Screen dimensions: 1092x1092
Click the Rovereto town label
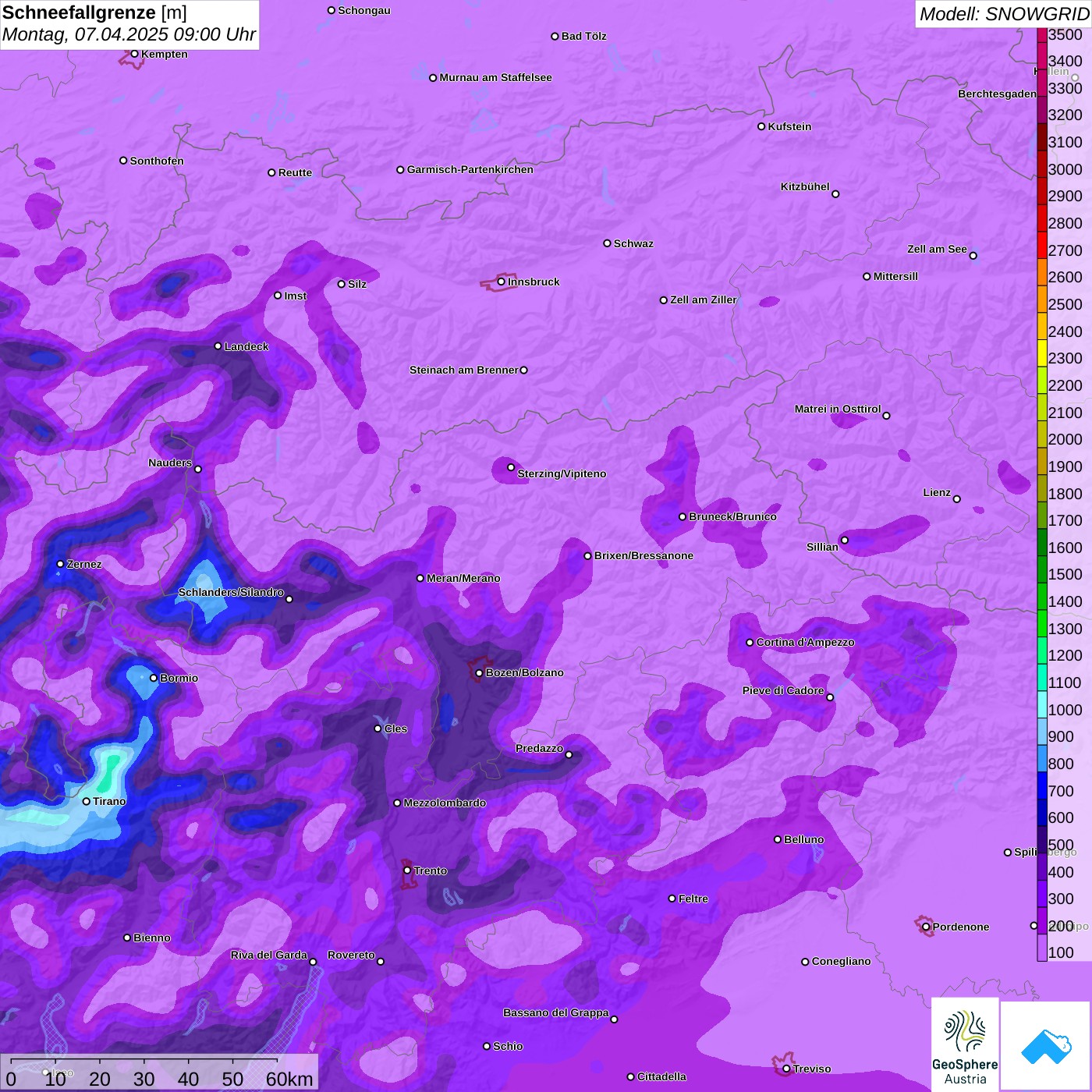pos(351,955)
